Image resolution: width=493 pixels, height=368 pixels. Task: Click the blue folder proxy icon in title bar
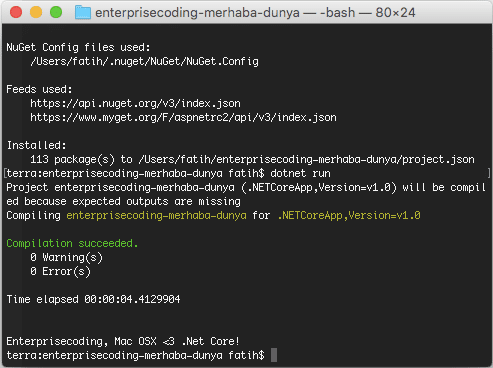[83, 13]
